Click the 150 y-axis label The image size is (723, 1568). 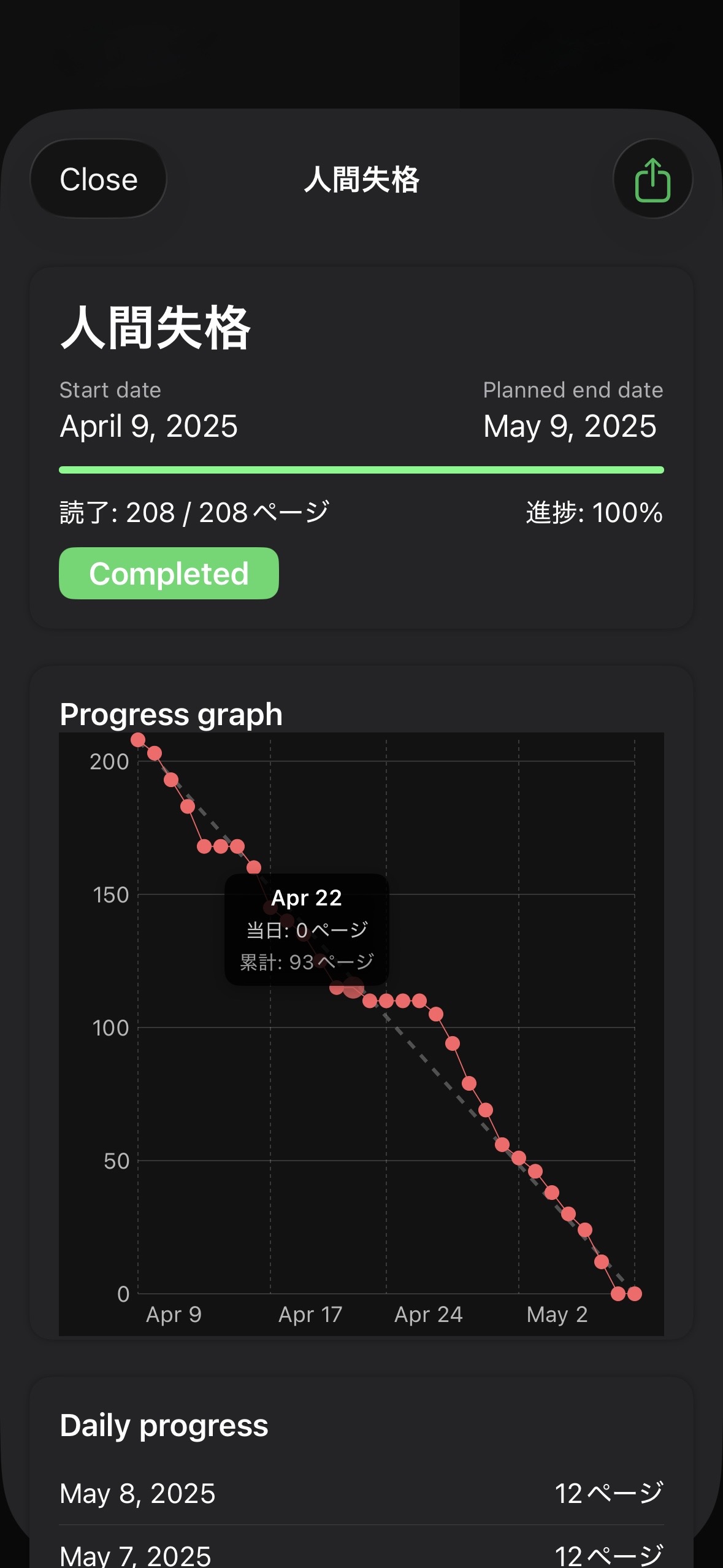[111, 895]
